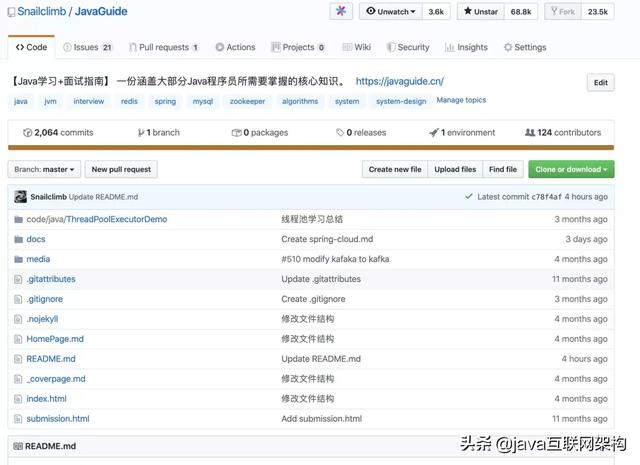
Task: Switch to the Pull requests tab
Action: [x=164, y=47]
